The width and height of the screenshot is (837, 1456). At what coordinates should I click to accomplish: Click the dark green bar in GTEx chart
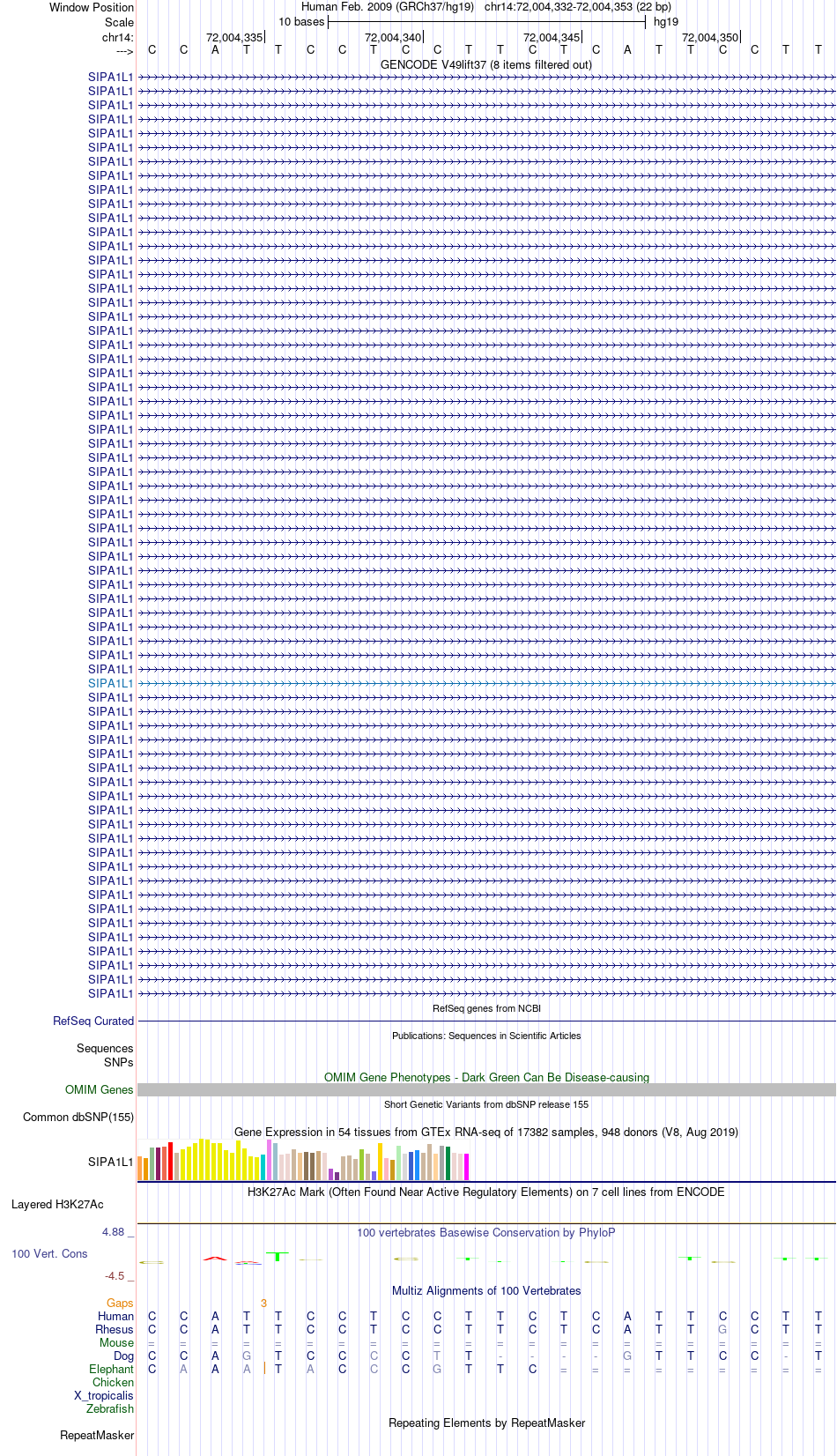(448, 1163)
